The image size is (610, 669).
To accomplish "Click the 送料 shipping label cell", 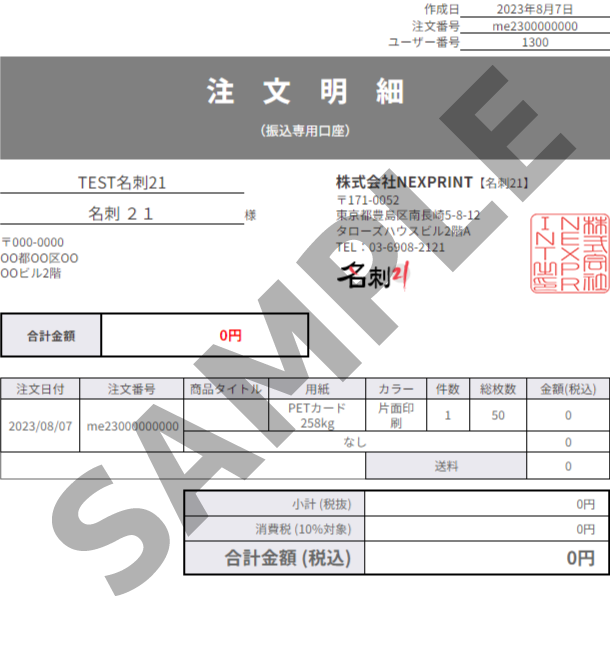I will click(446, 466).
